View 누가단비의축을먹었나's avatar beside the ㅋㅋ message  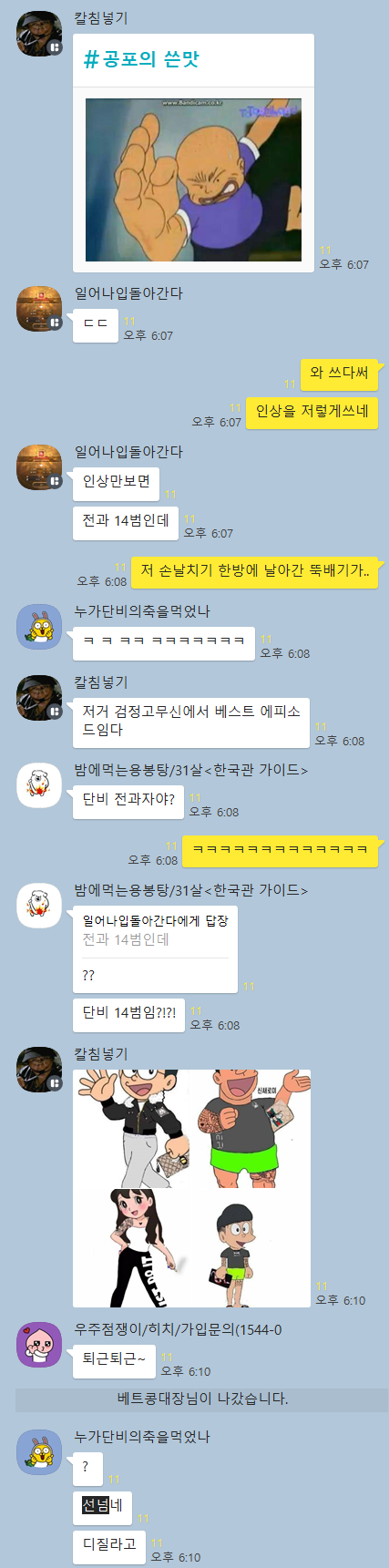pyautogui.click(x=39, y=627)
